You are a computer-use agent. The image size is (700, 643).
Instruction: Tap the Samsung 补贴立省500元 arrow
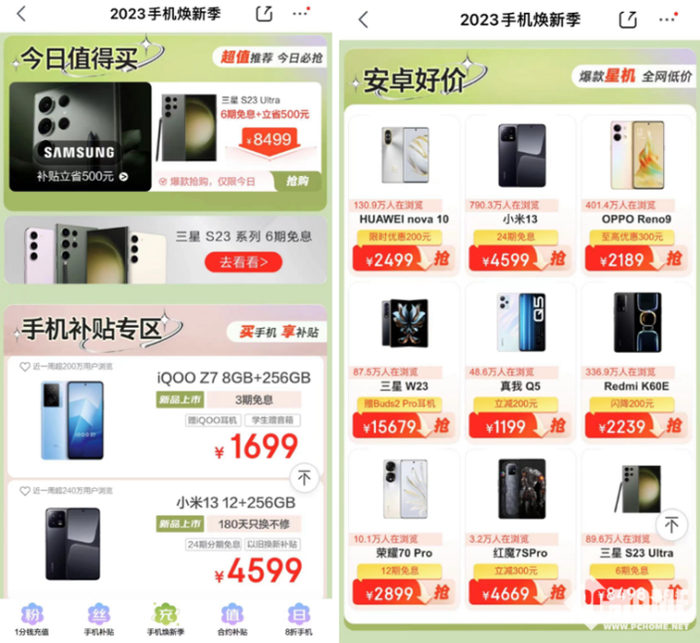[x=124, y=177]
